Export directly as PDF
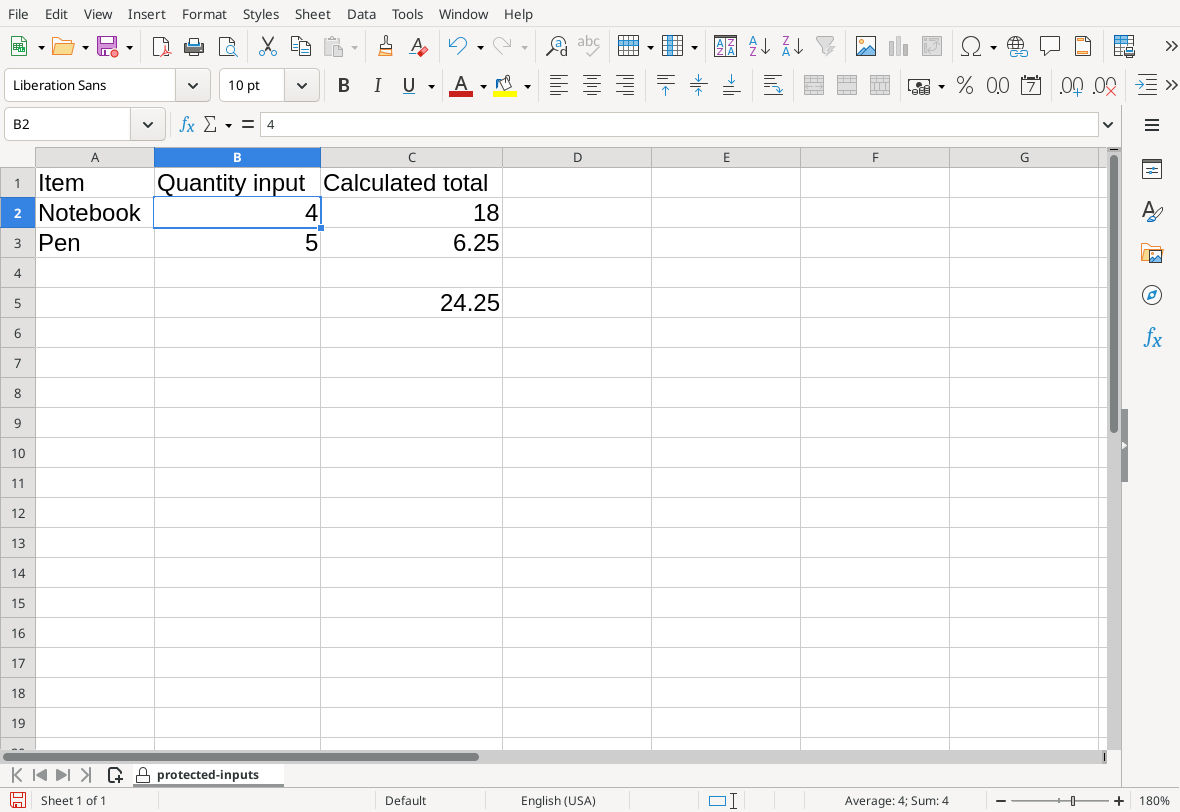This screenshot has height=812, width=1180. (161, 47)
